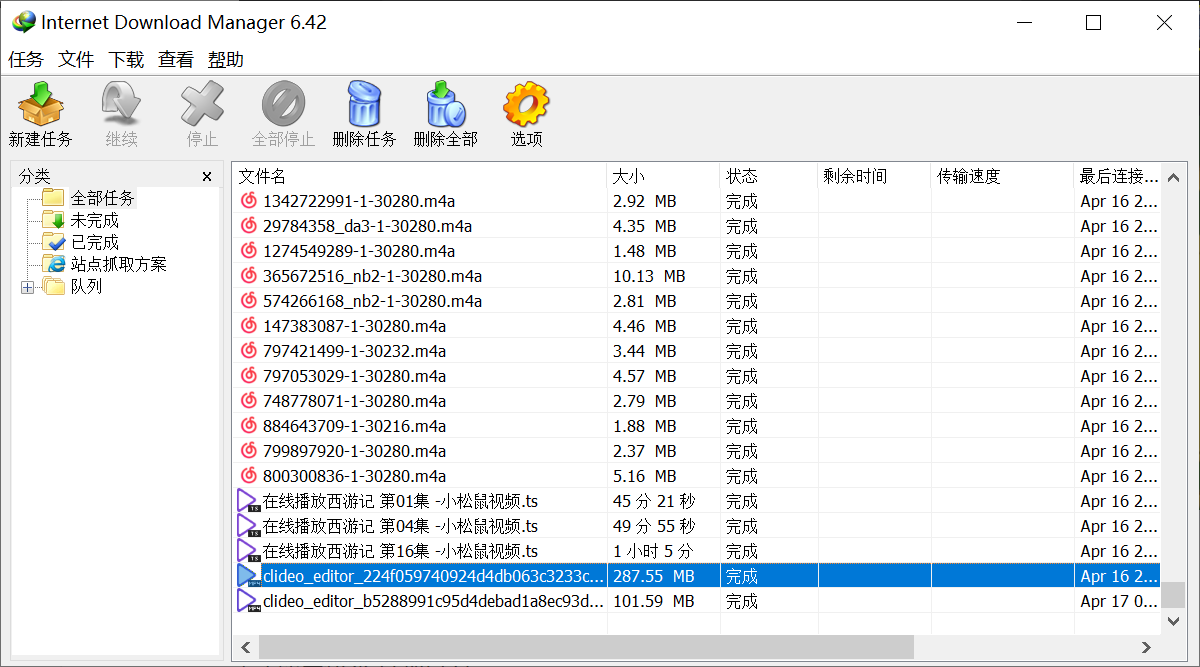Click file icon of 797053029-1-30280.m4a

click(249, 376)
